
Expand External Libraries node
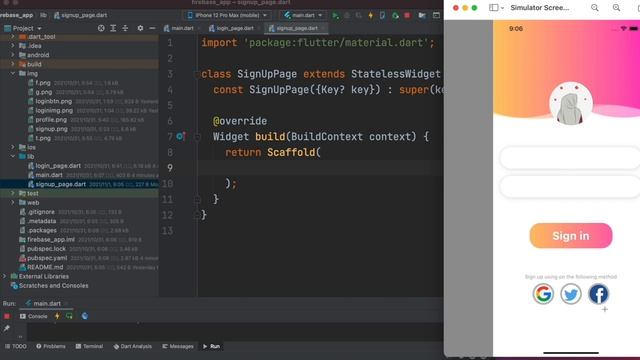[4, 276]
